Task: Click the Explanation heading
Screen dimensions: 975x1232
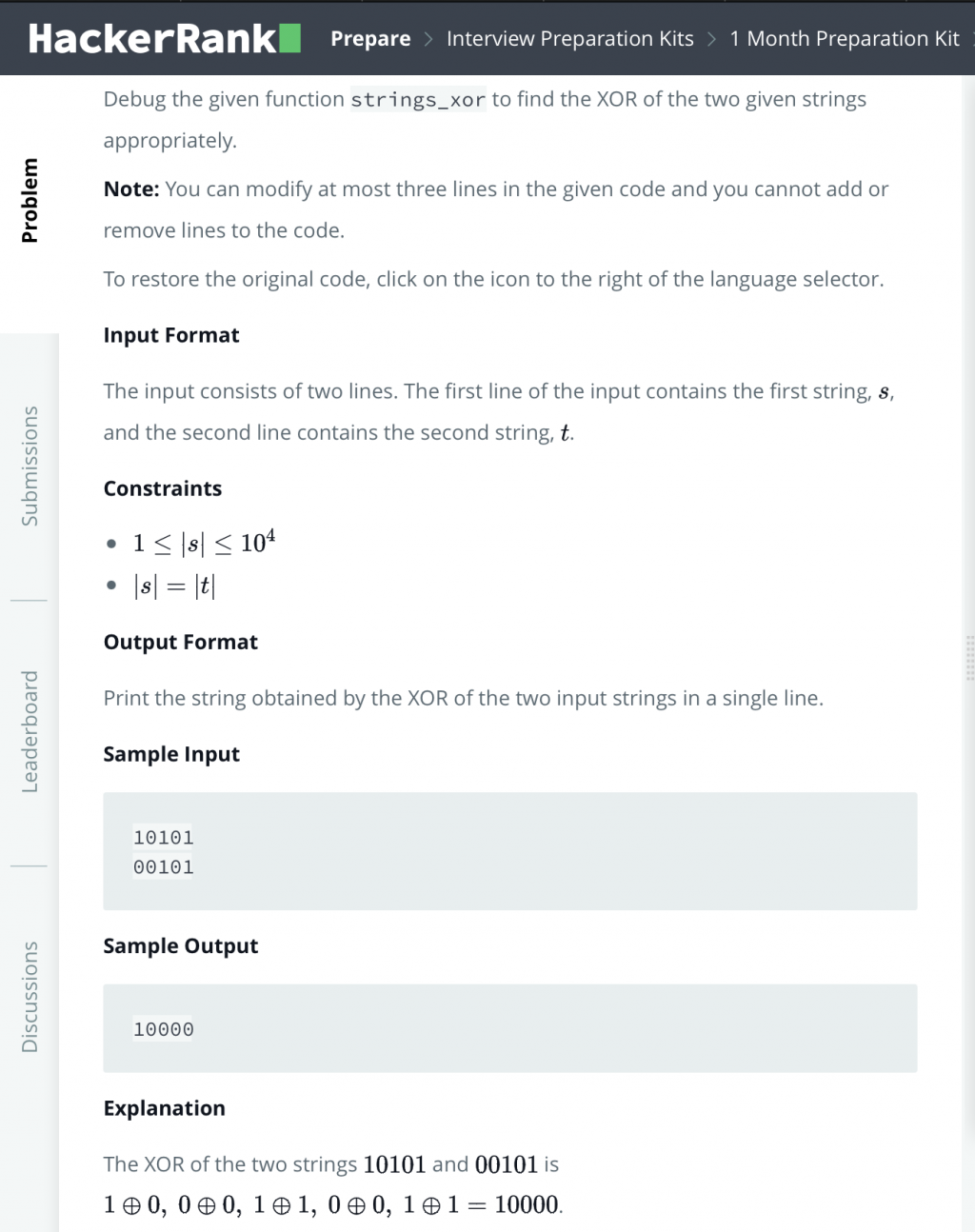Action: coord(165,1108)
